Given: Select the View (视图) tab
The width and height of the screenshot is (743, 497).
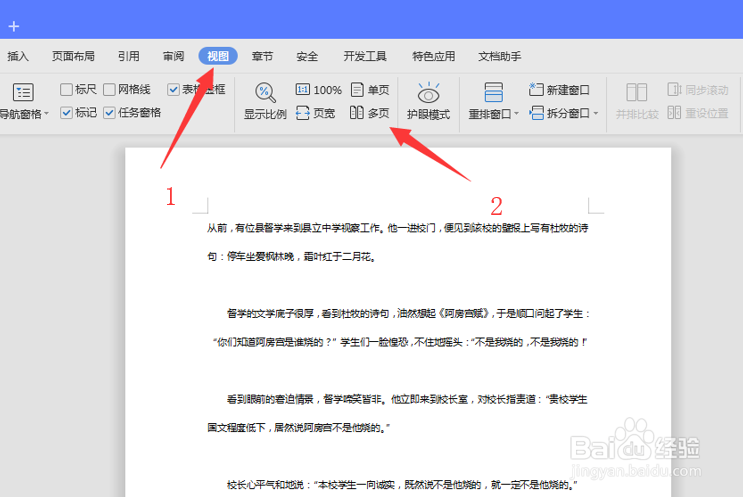Looking at the screenshot, I should [218, 56].
